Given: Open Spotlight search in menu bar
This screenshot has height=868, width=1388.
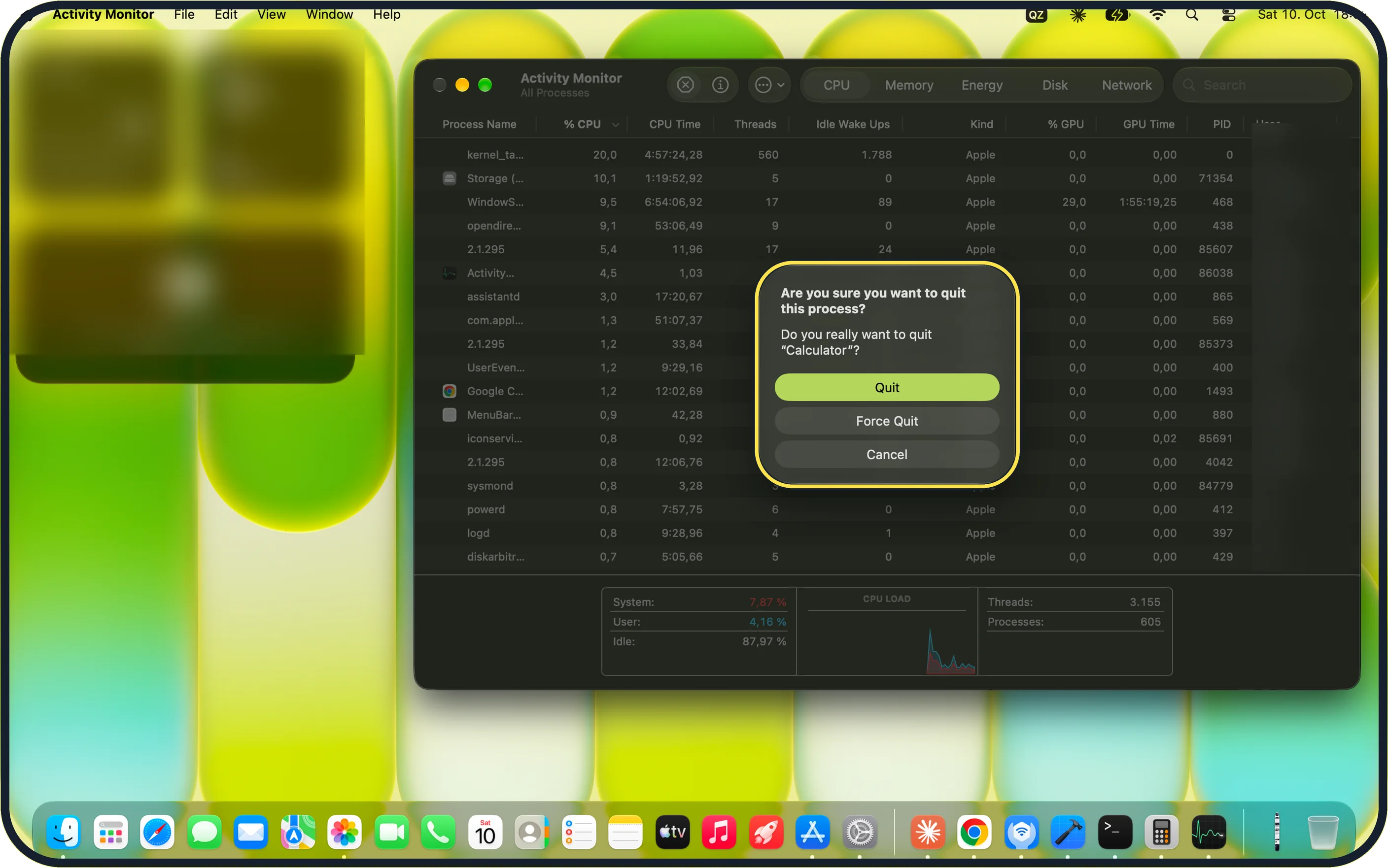Looking at the screenshot, I should tap(1192, 14).
